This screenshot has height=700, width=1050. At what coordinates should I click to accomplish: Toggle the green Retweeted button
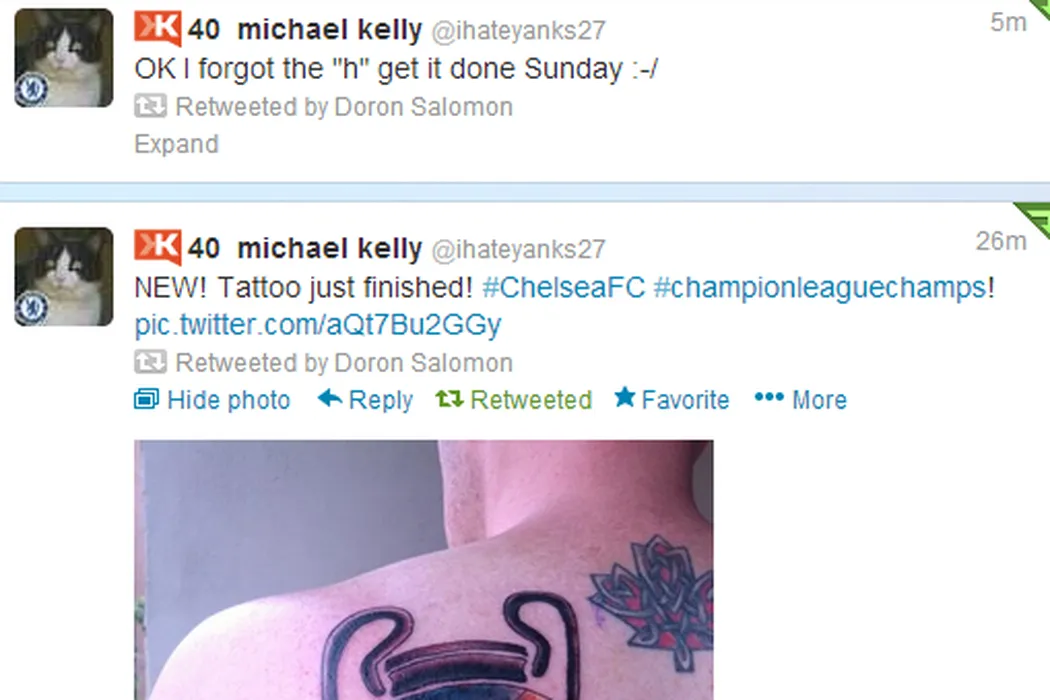click(x=514, y=400)
